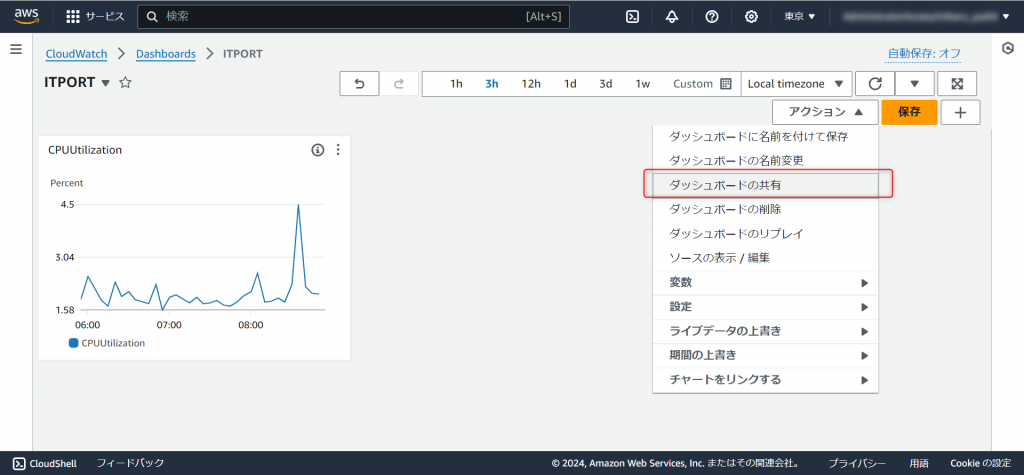Expand the ライブデータの上書き submenu
The width and height of the screenshot is (1024, 475).
(x=765, y=331)
